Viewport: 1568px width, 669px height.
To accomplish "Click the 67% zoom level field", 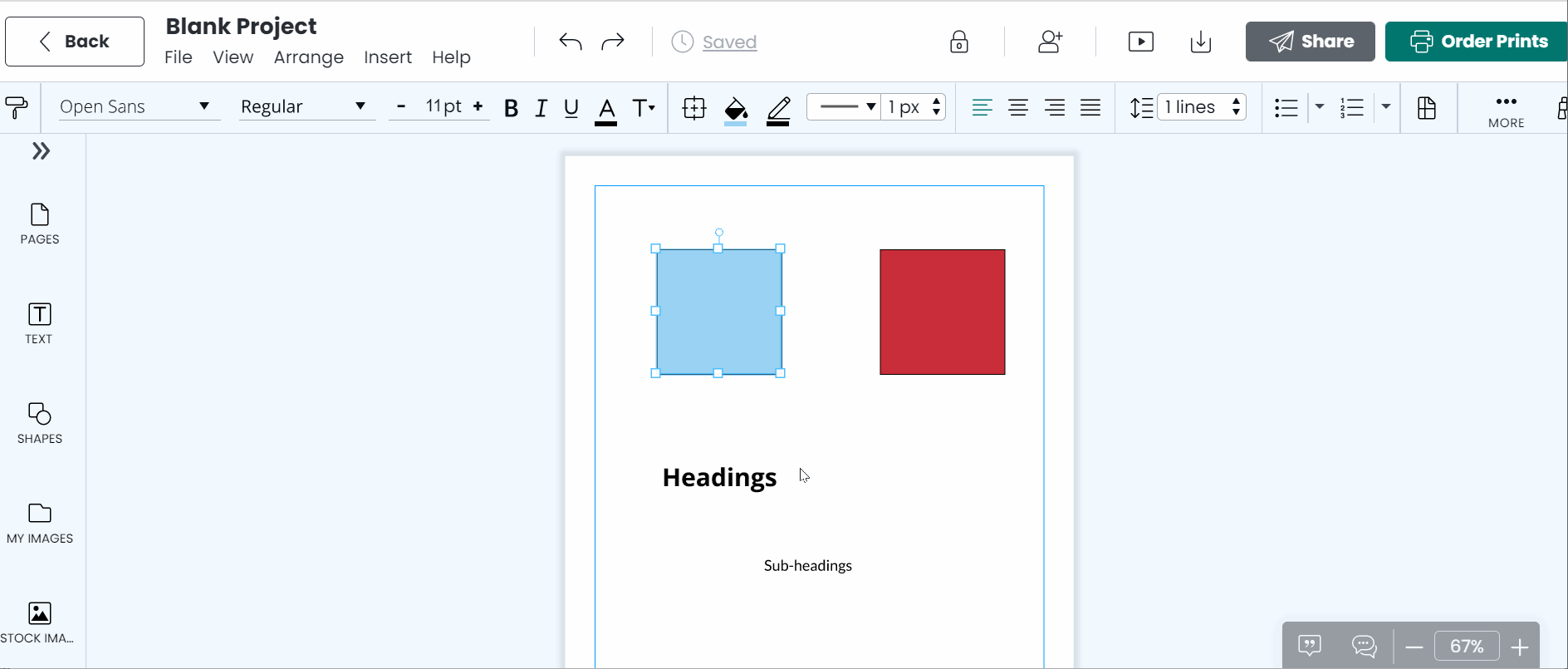I will [1467, 647].
